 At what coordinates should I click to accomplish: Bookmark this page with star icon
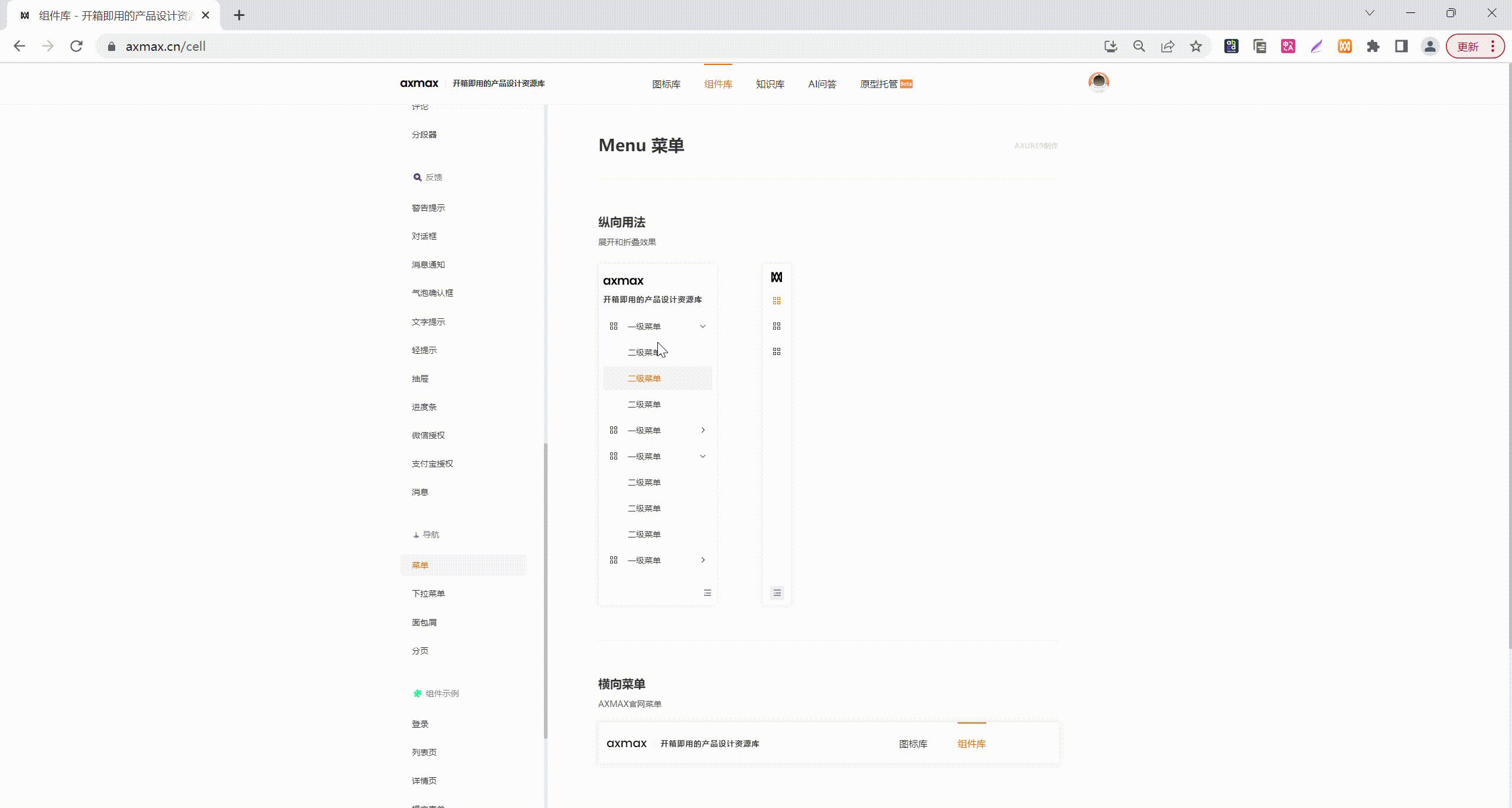[1196, 46]
